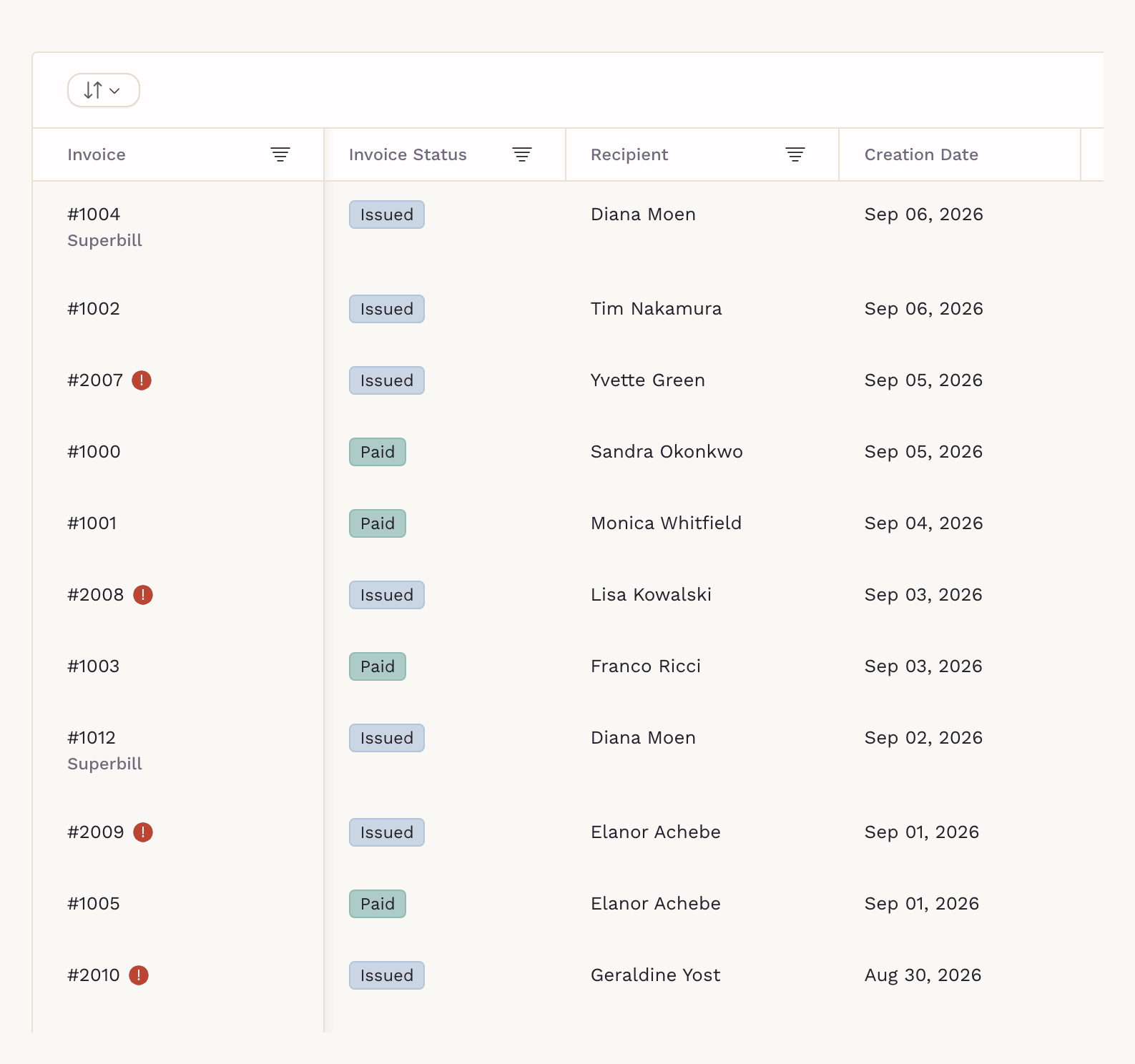Click the Issued badge for Yvette Green
Image resolution: width=1135 pixels, height=1064 pixels.
tap(387, 380)
